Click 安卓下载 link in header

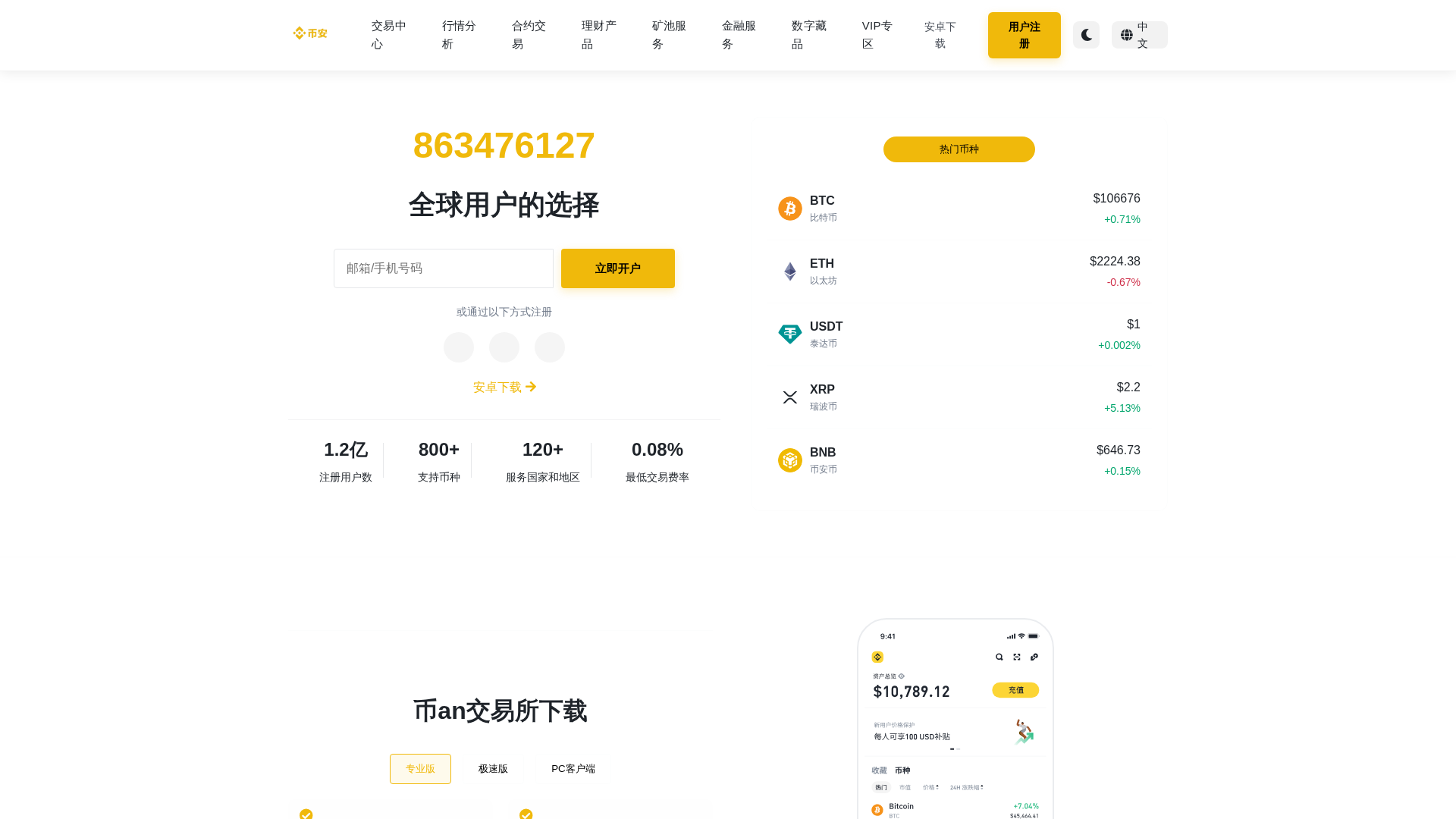pyautogui.click(x=940, y=35)
